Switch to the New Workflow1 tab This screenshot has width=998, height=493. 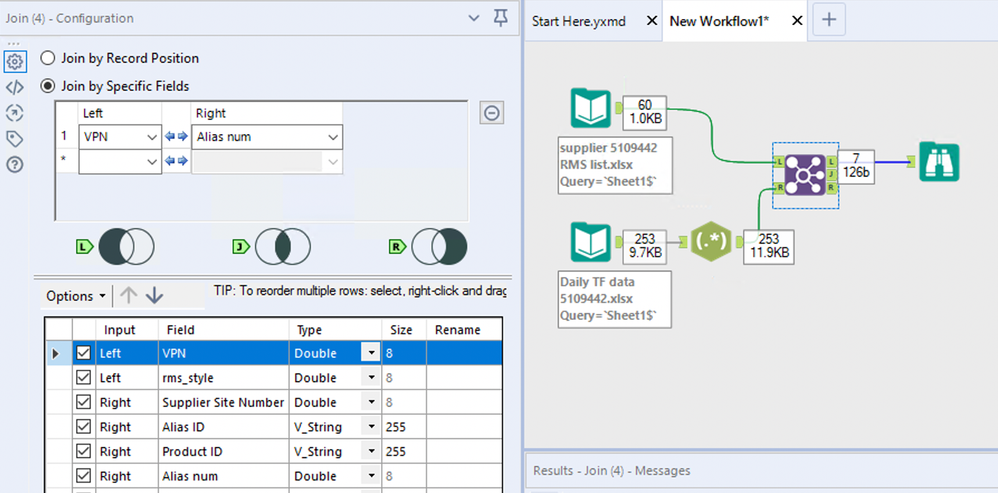(x=719, y=22)
